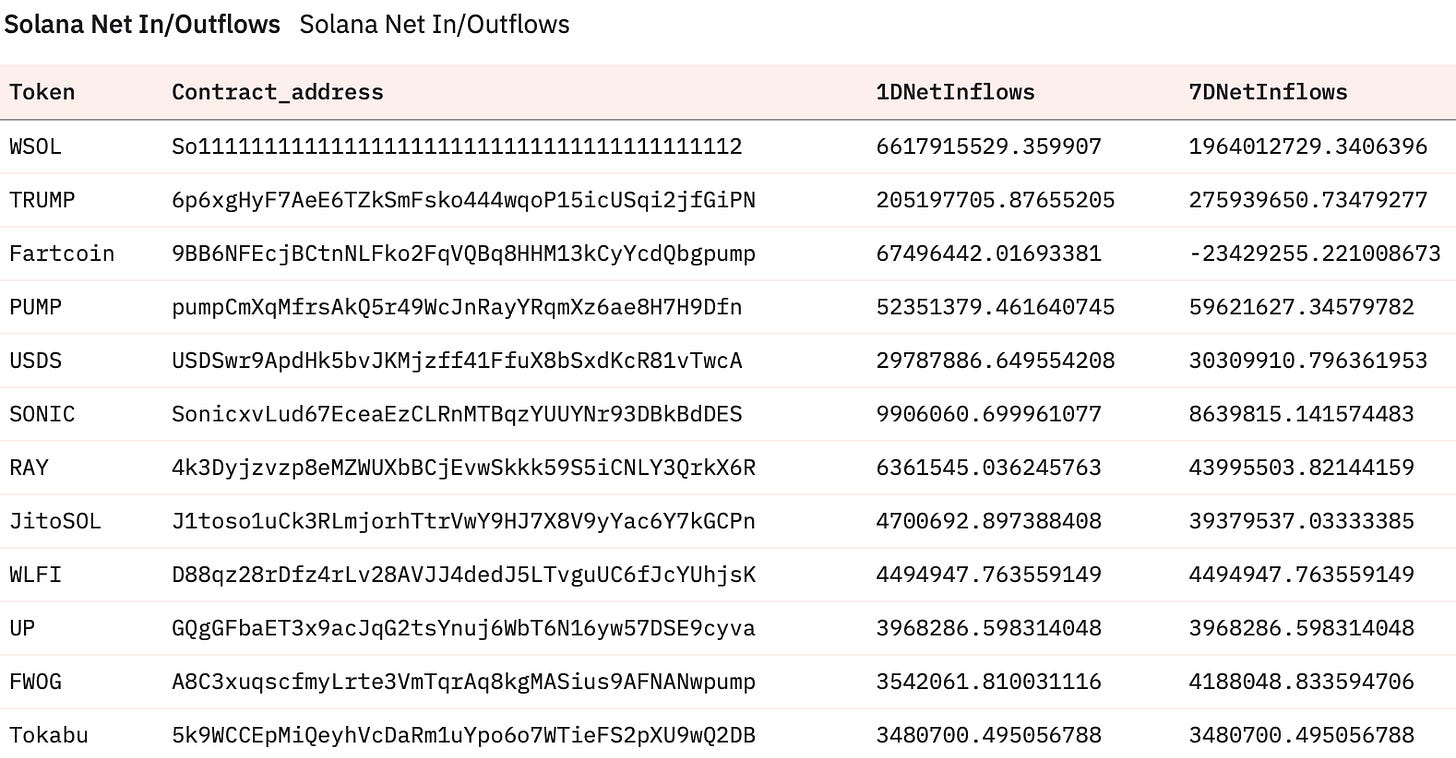The image size is (1456, 758).
Task: Click the SONIC token cell
Action: click(x=42, y=414)
